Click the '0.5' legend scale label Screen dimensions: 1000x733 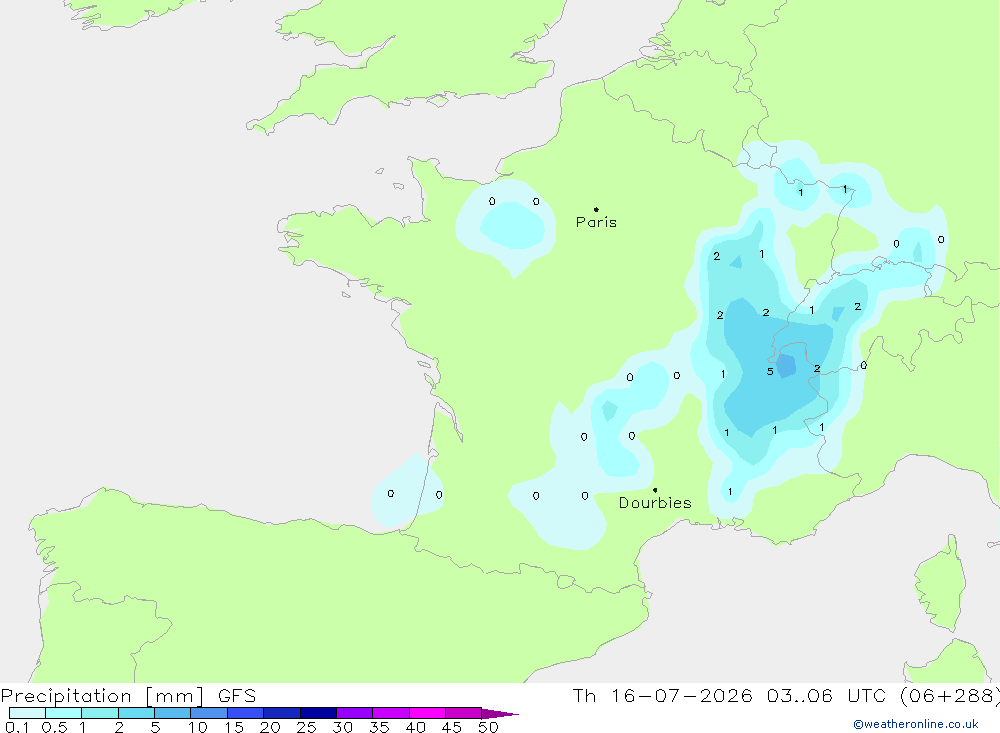point(54,727)
